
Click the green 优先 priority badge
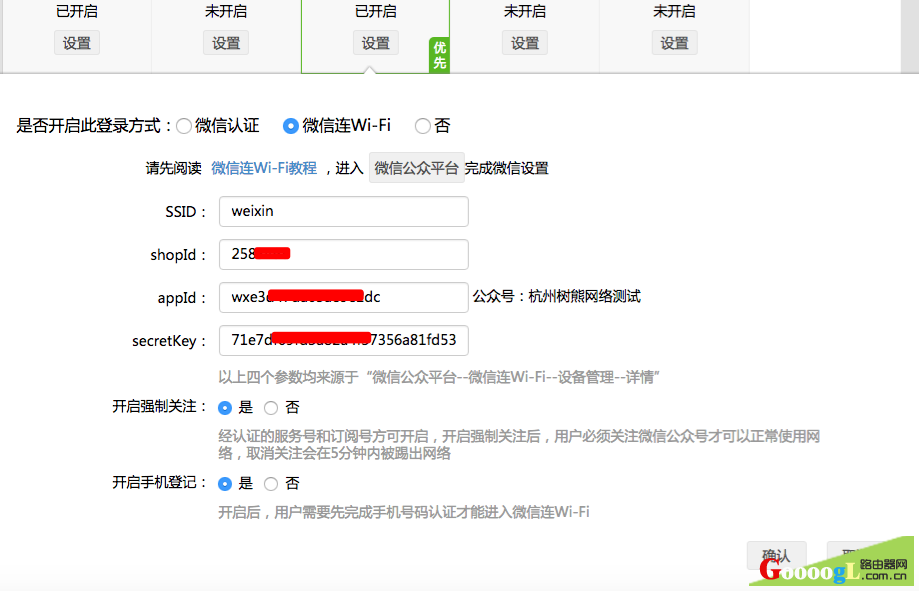(439, 56)
